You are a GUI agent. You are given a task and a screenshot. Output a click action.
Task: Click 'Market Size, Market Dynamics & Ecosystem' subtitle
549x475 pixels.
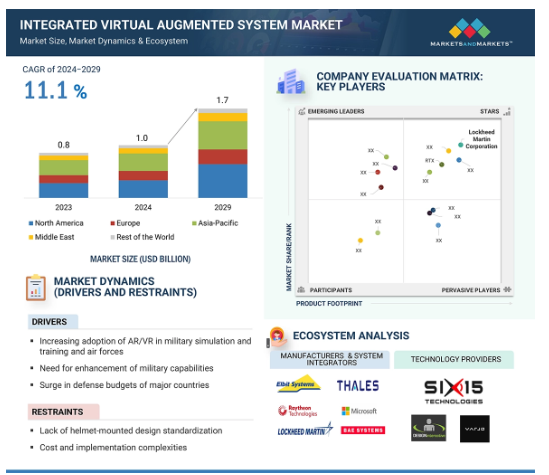tap(104, 41)
